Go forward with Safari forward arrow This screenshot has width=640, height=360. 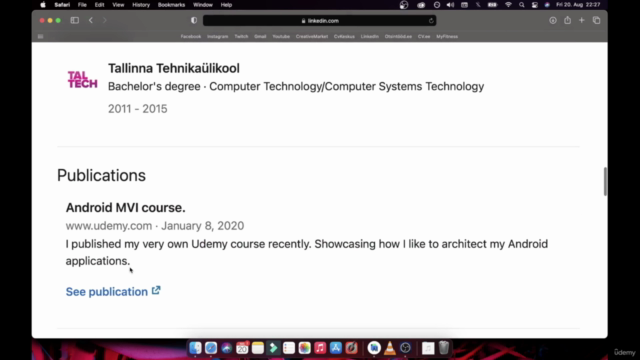click(105, 20)
